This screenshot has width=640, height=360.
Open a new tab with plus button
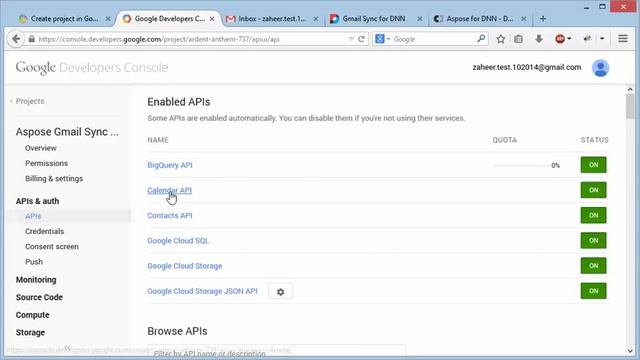pos(543,19)
